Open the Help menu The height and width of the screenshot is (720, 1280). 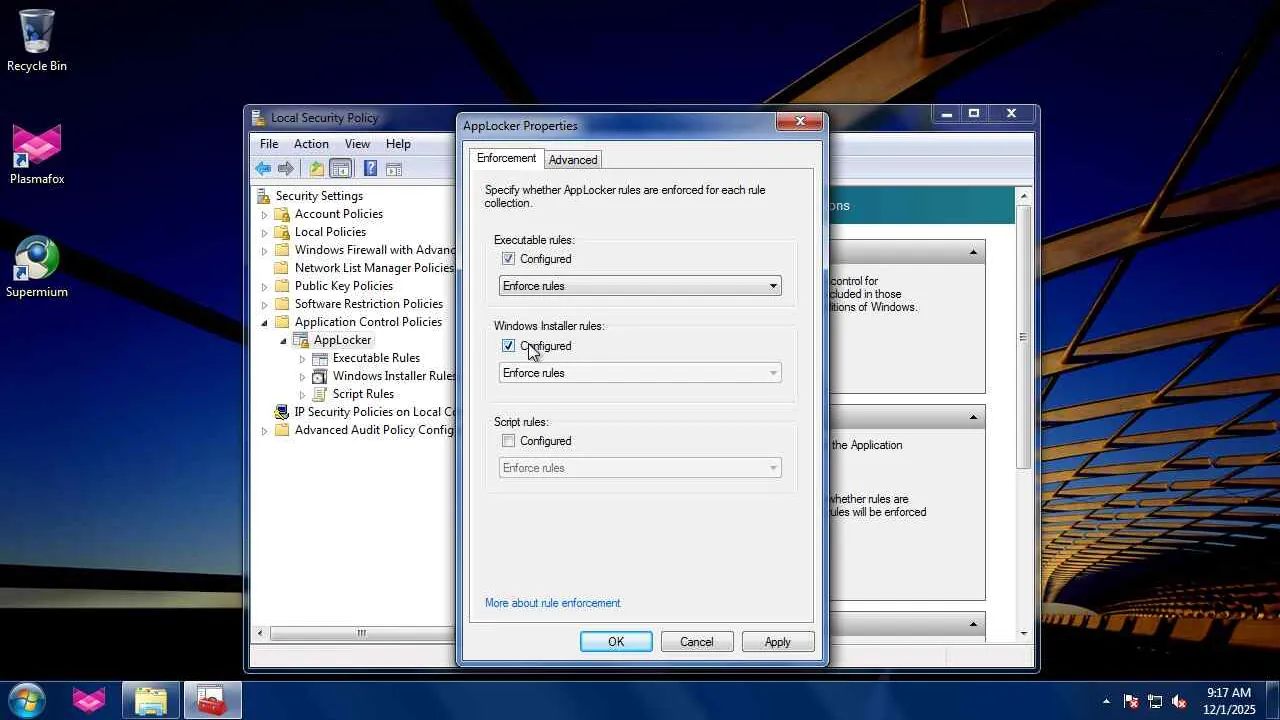[x=398, y=144]
